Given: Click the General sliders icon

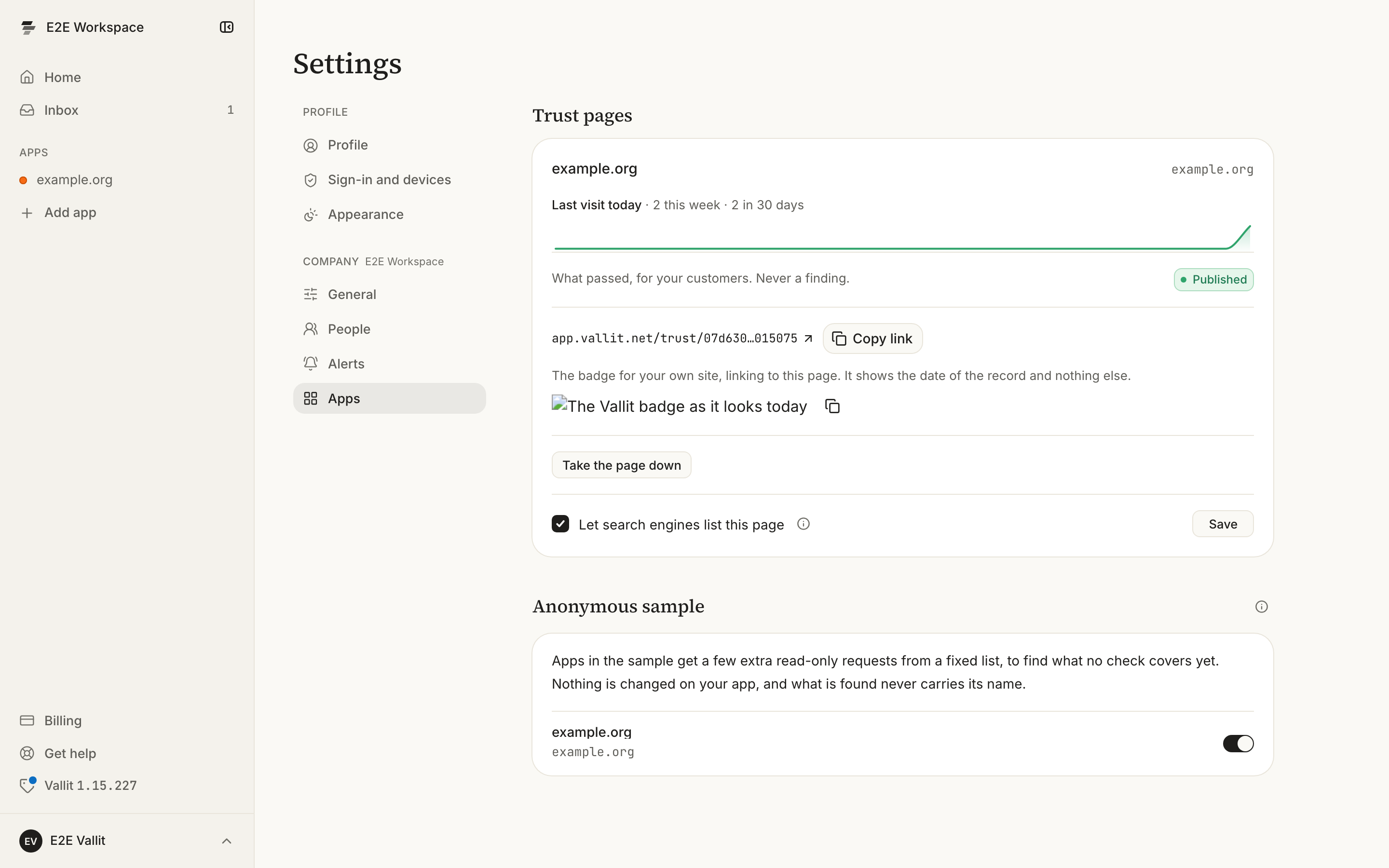Looking at the screenshot, I should pyautogui.click(x=311, y=295).
